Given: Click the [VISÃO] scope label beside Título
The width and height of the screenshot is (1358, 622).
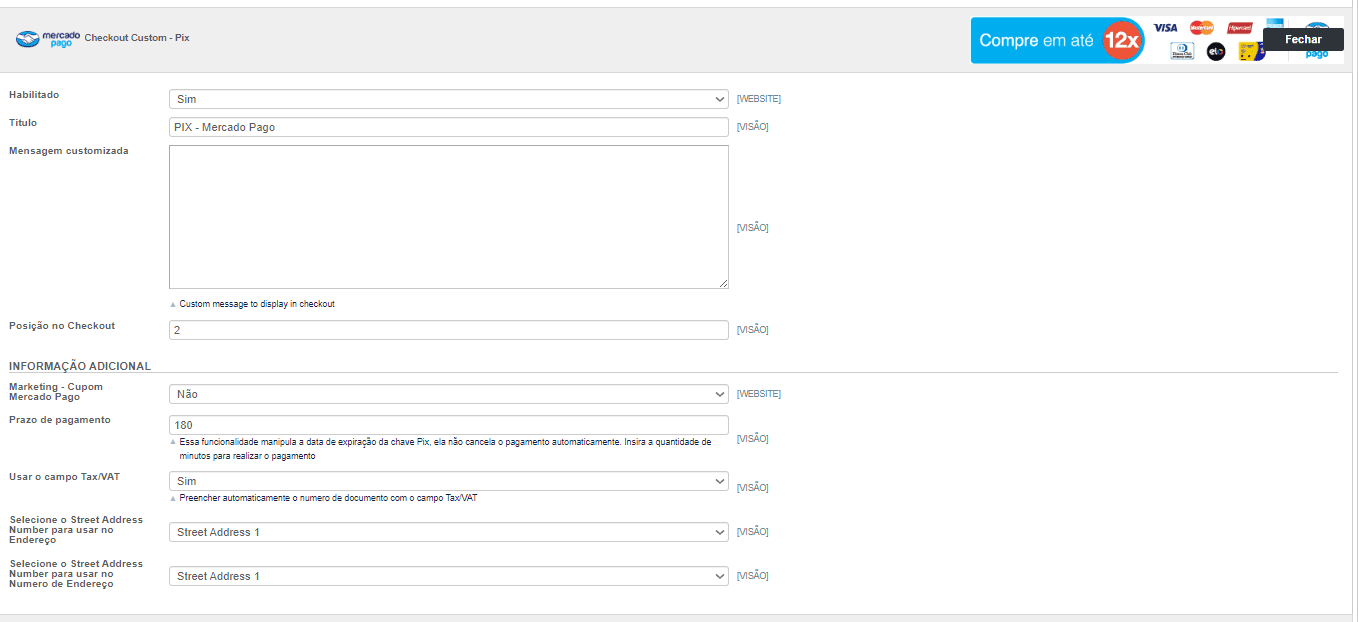Looking at the screenshot, I should tap(753, 127).
